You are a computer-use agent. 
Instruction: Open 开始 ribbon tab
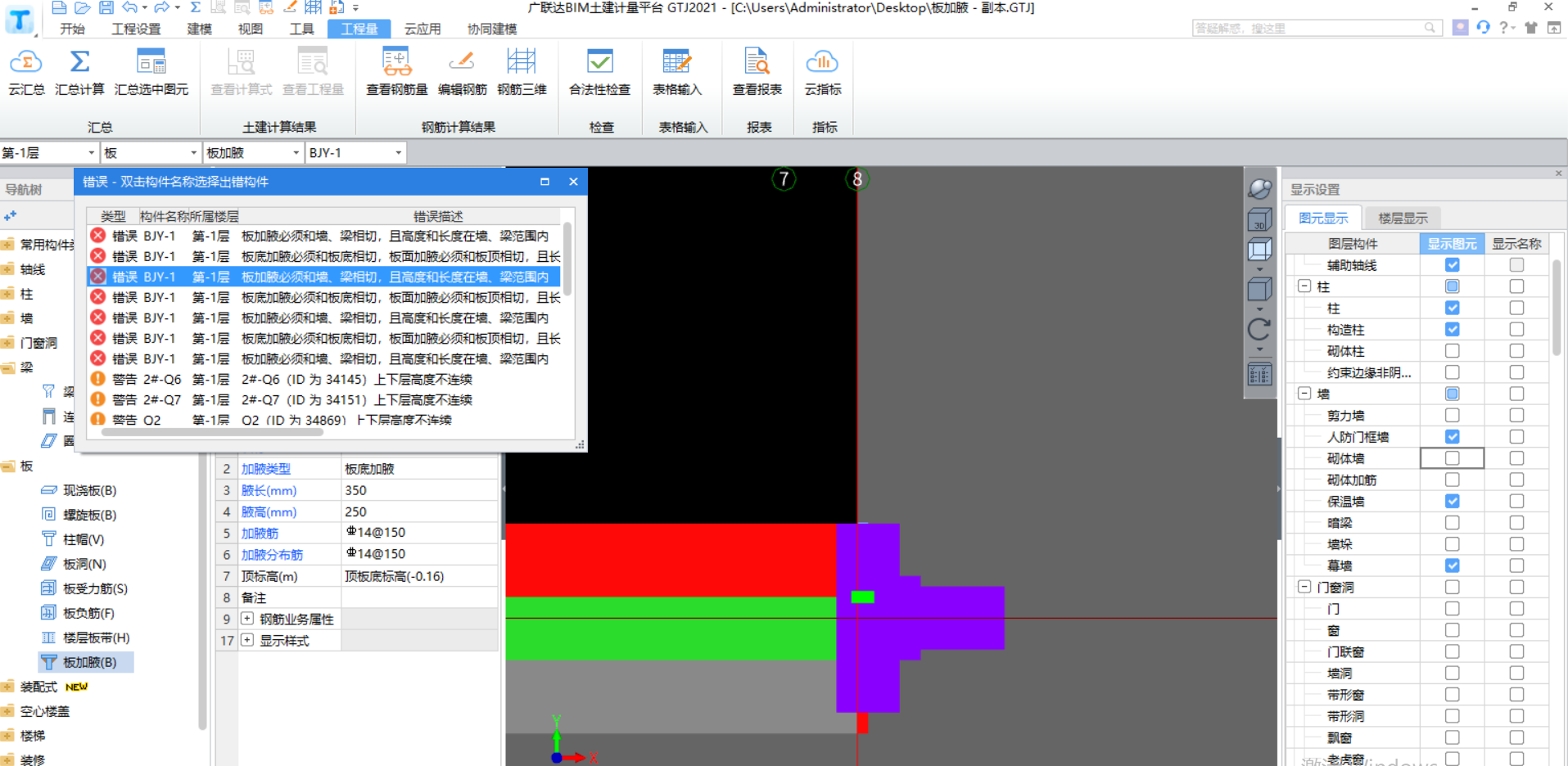click(x=72, y=29)
